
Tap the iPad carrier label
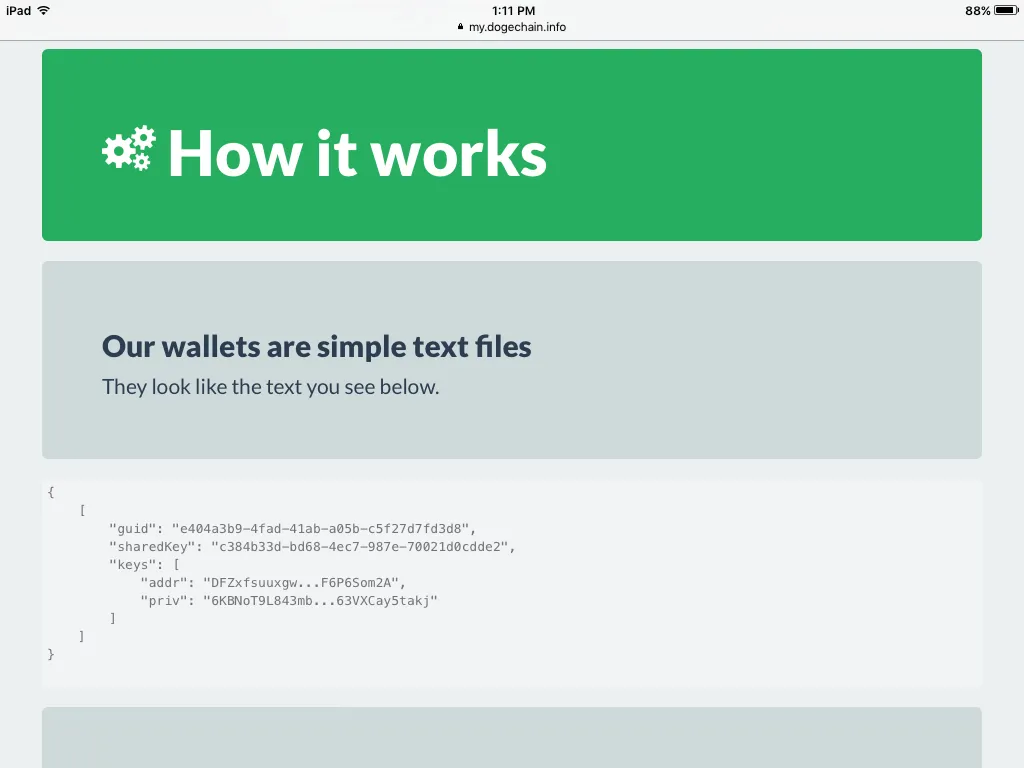pos(18,10)
